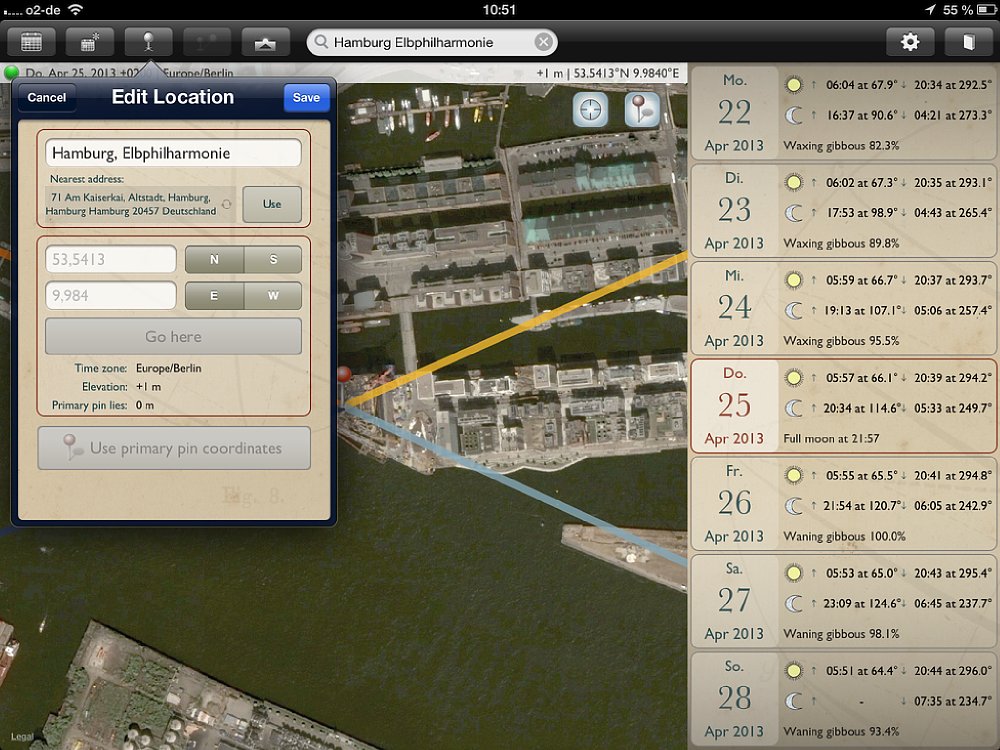The width and height of the screenshot is (1000, 750).
Task: Select S latitude hemisphere
Action: [x=273, y=260]
